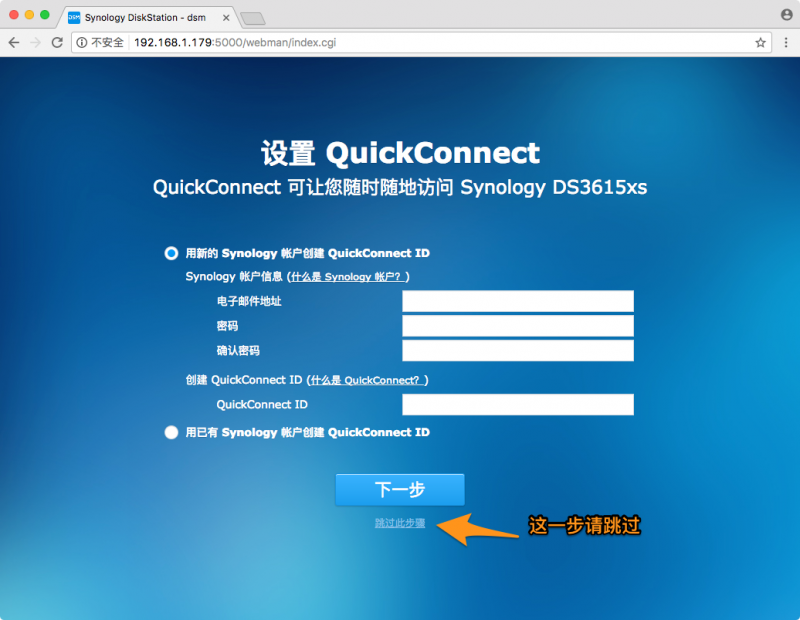Open a new browser tab
Viewport: 800px width, 620px height.
pyautogui.click(x=253, y=18)
